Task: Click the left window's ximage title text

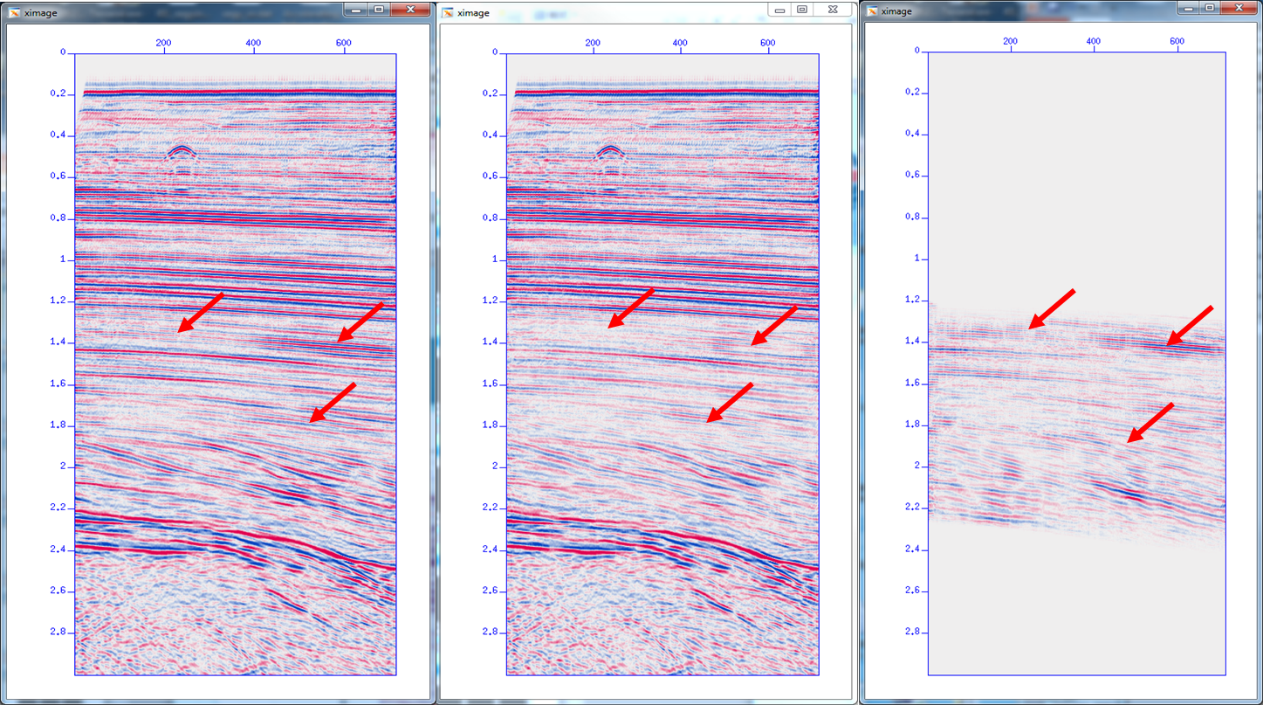Action: click(x=41, y=13)
